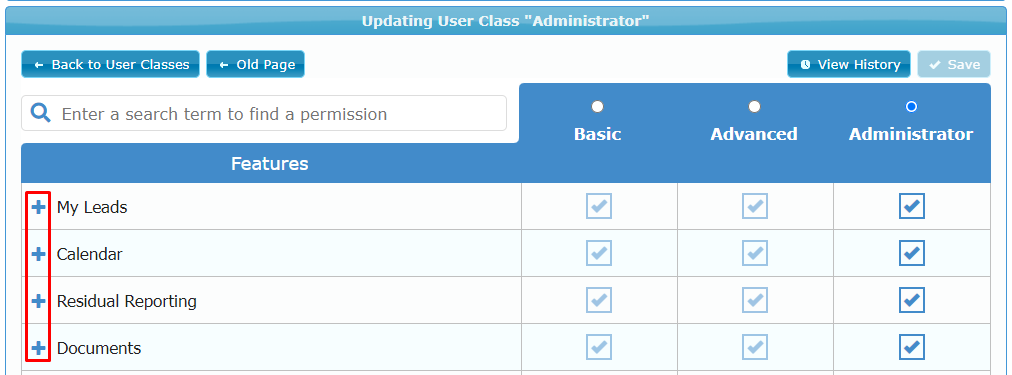Expand the My Leads plus icon
The width and height of the screenshot is (1012, 375).
click(39, 207)
